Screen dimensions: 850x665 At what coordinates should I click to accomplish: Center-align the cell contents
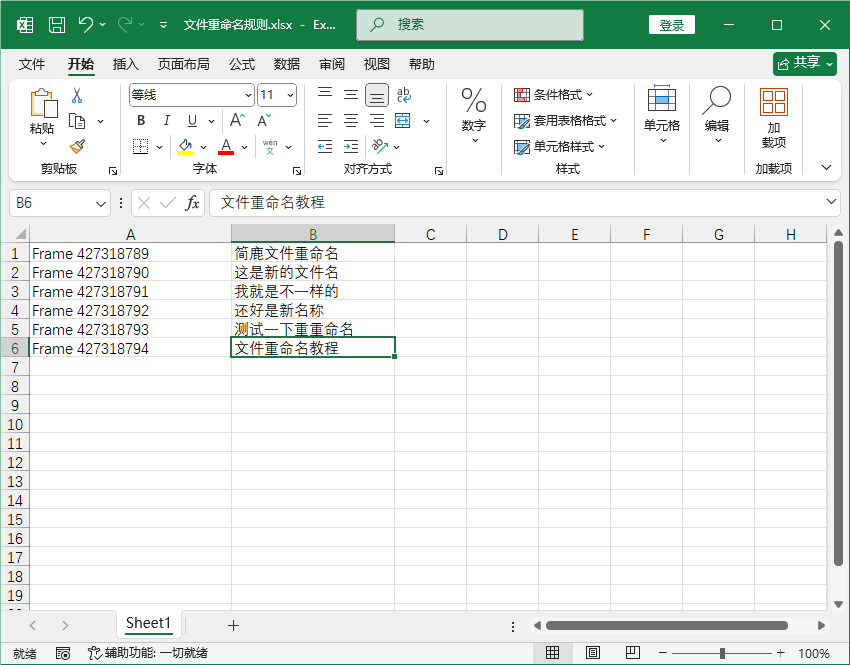pos(349,120)
